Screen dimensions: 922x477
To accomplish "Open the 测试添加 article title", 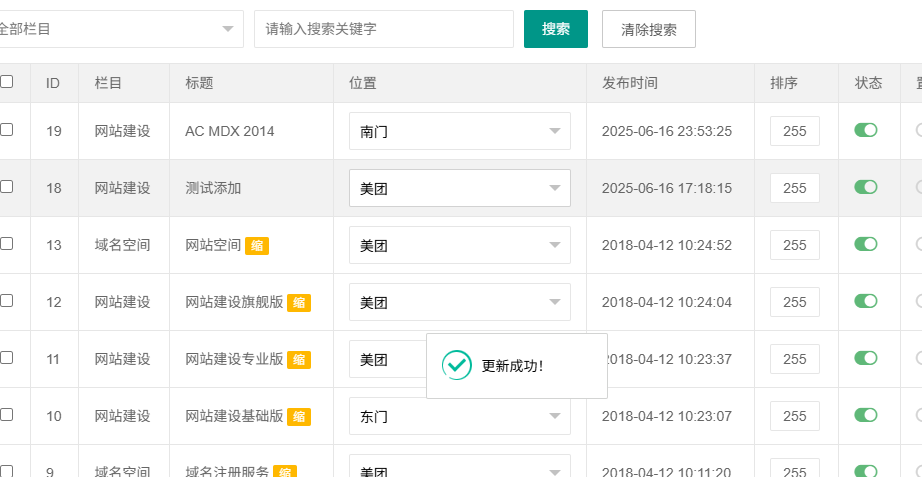I will tap(213, 188).
